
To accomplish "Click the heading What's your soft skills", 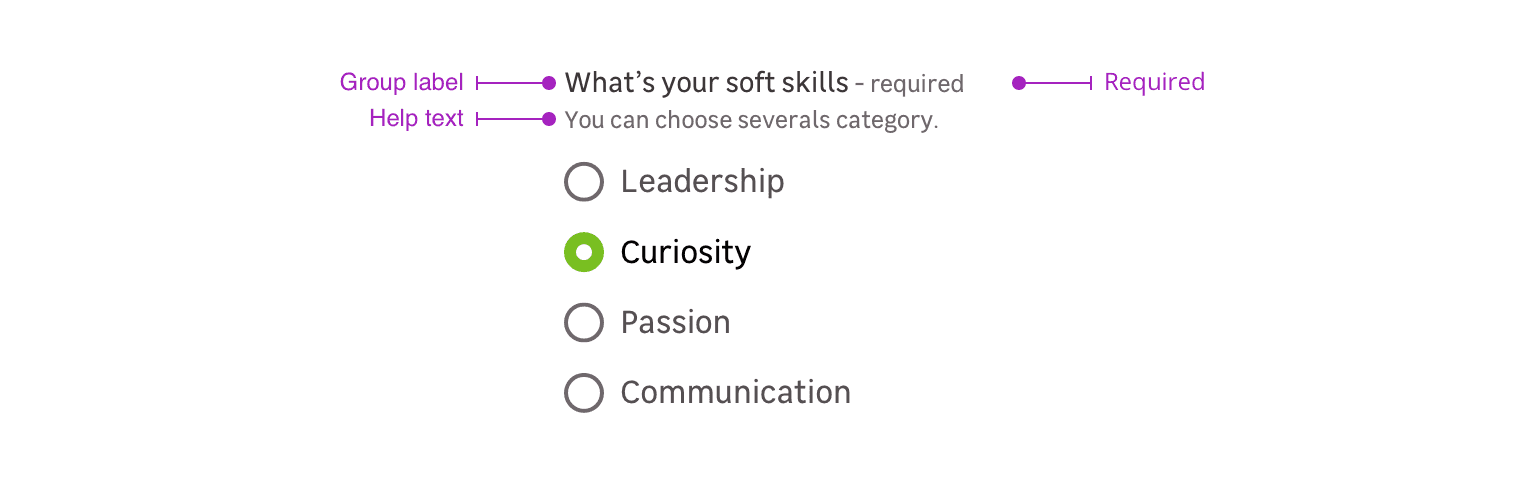I will coord(706,82).
